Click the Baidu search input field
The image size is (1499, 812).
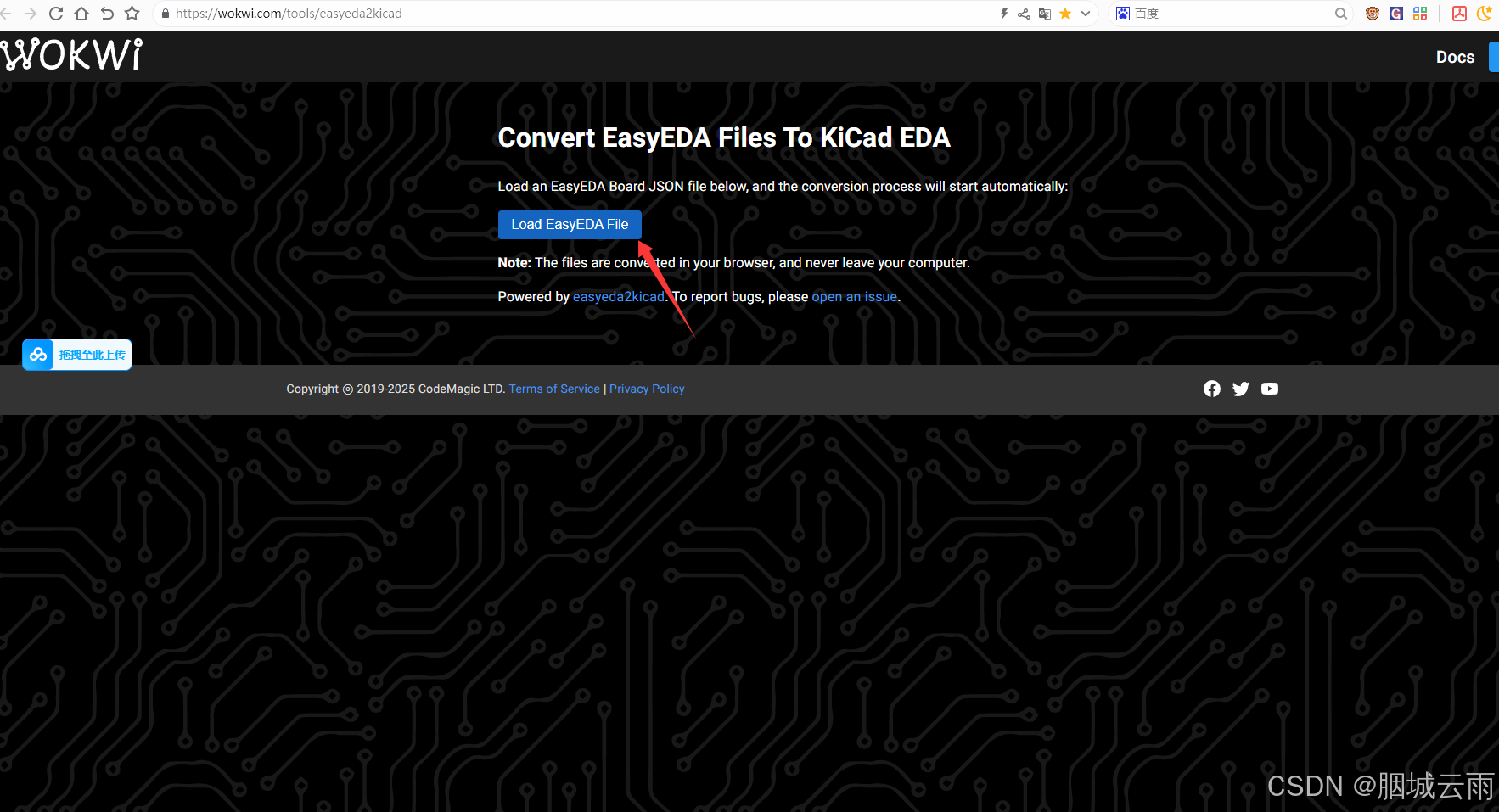pyautogui.click(x=1231, y=14)
